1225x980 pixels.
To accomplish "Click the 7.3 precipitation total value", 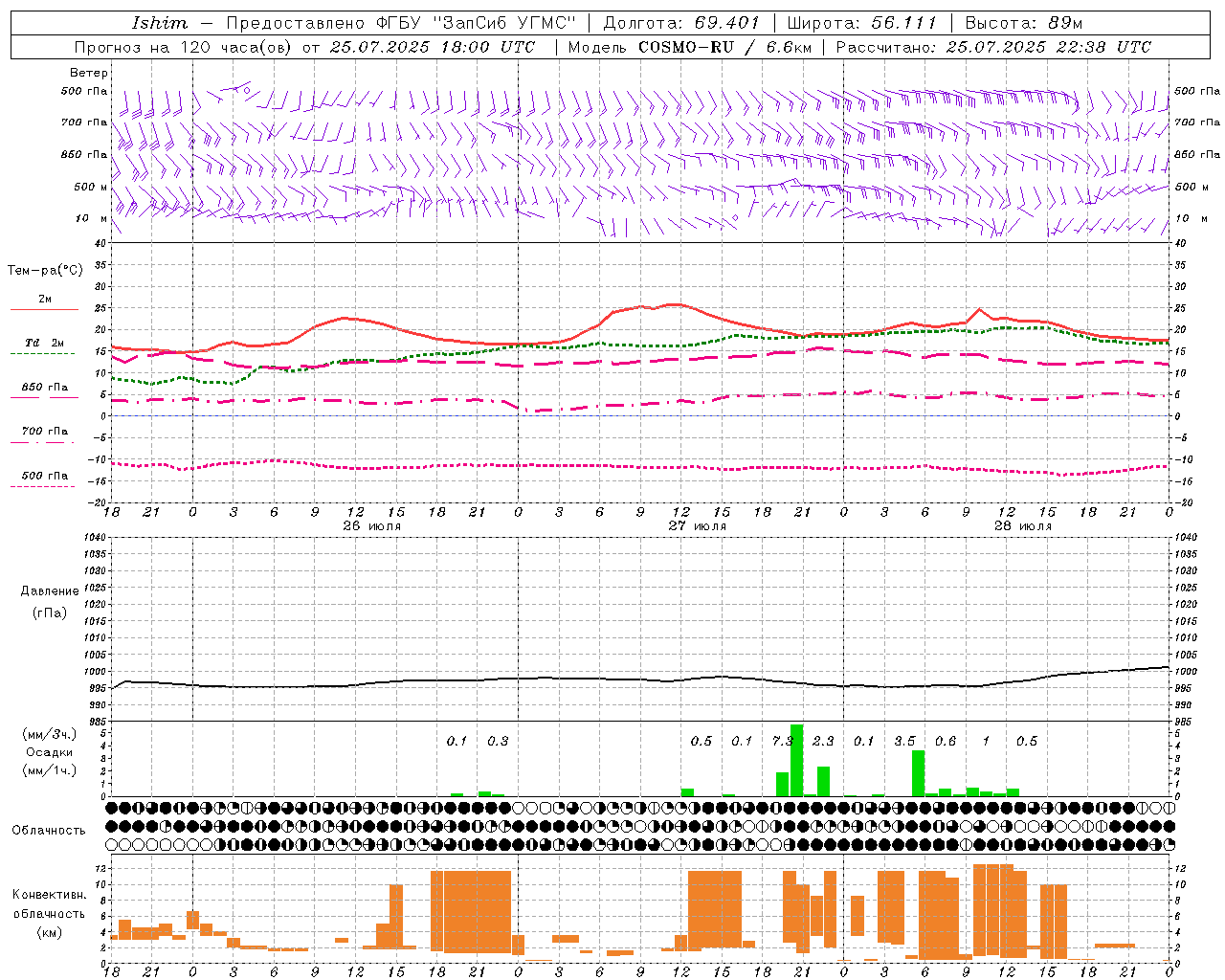I will click(x=783, y=741).
